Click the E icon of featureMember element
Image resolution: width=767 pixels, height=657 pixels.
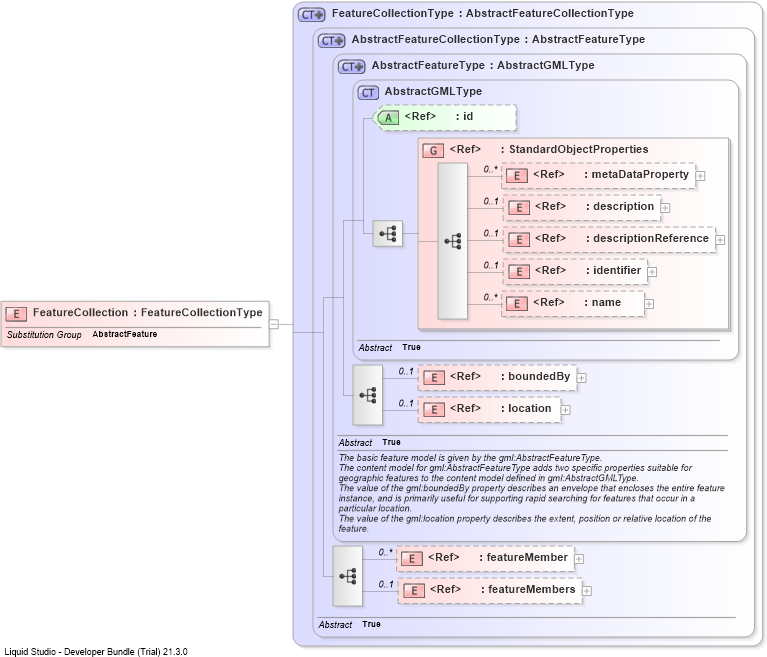pos(412,559)
